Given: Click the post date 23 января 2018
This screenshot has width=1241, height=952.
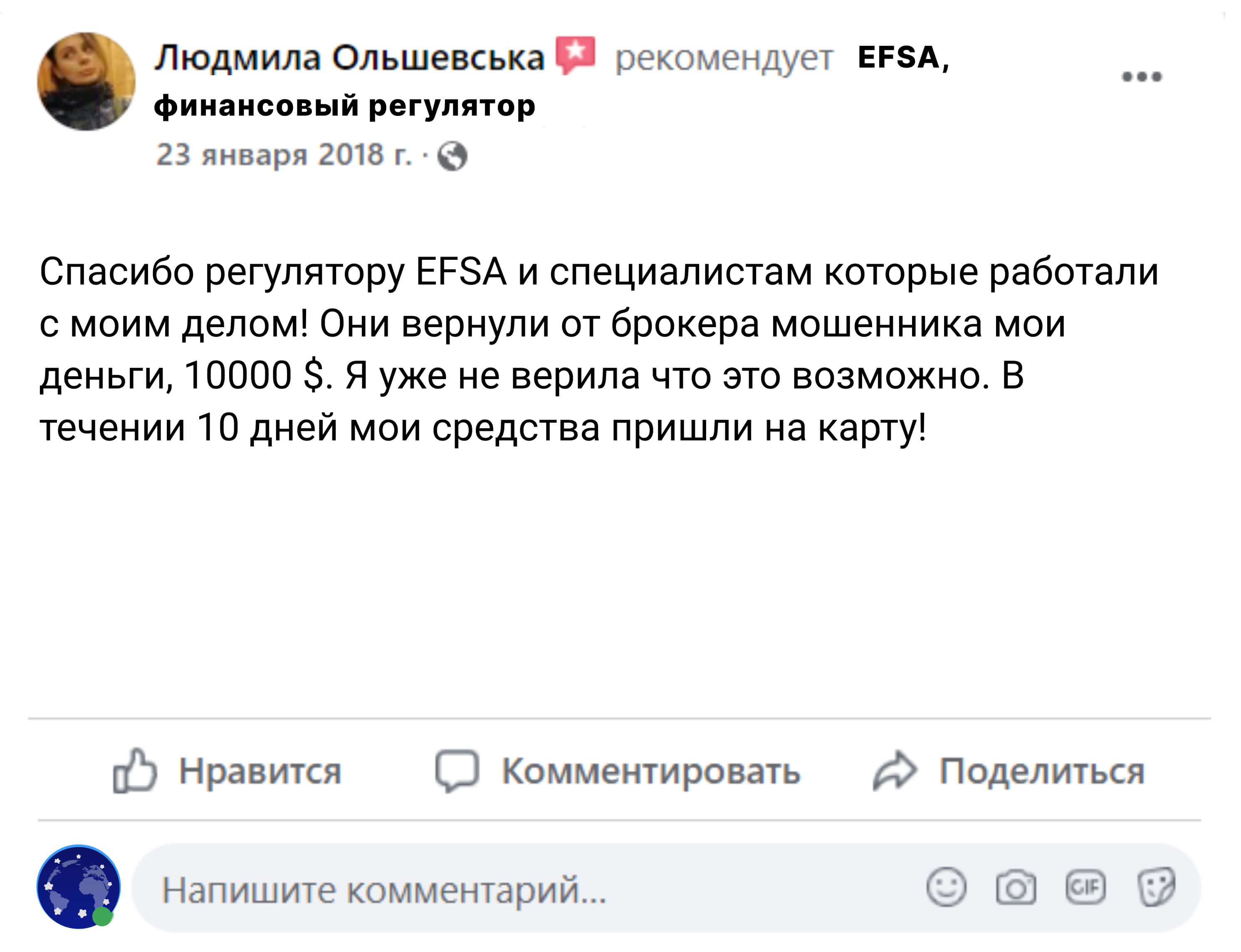Looking at the screenshot, I should (x=284, y=155).
